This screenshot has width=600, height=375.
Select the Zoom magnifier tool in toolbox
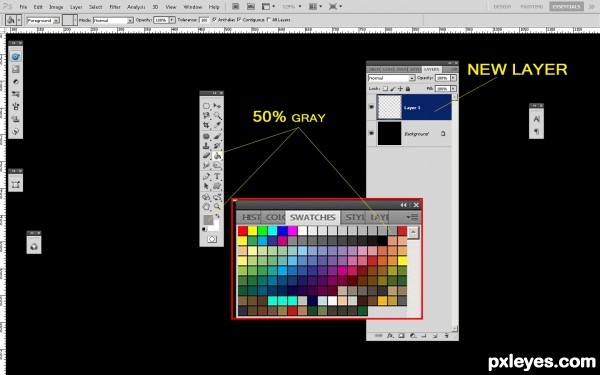[x=217, y=207]
